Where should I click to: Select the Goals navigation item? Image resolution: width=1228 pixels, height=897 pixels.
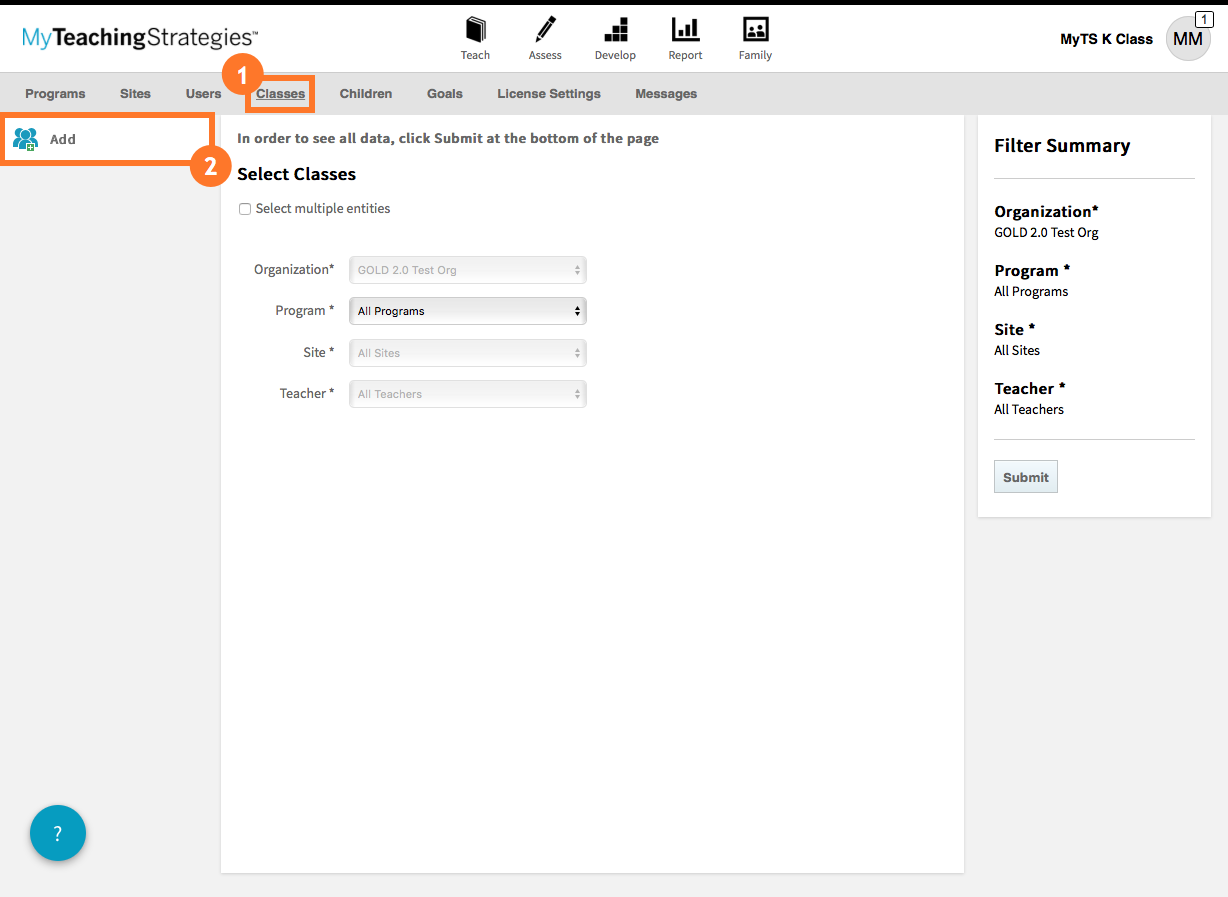[x=444, y=93]
